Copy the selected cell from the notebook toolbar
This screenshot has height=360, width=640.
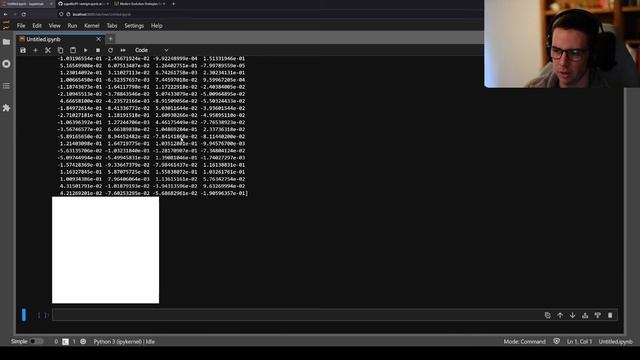tap(60, 50)
